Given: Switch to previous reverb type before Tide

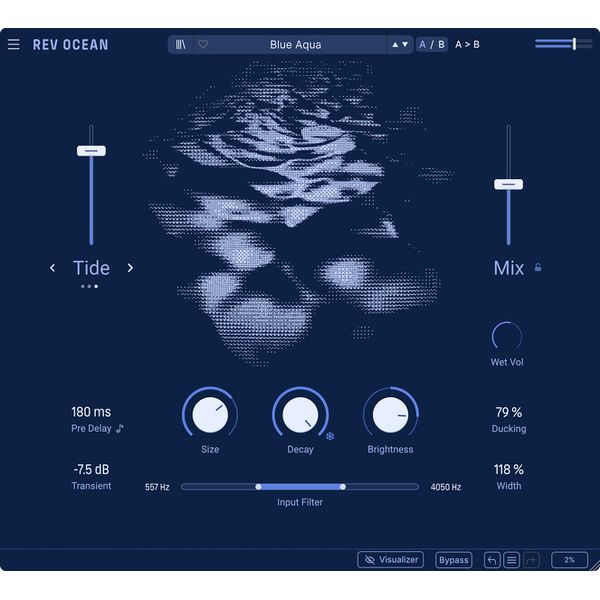Looking at the screenshot, I should tap(52, 268).
